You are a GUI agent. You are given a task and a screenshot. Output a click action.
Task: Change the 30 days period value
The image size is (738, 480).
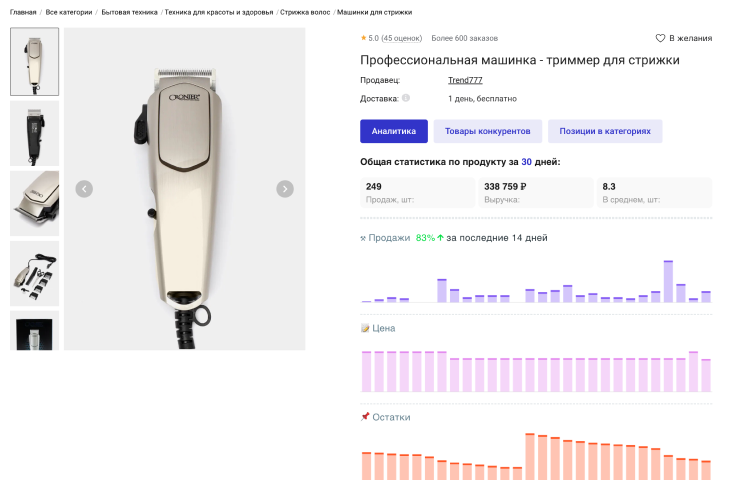click(x=526, y=162)
